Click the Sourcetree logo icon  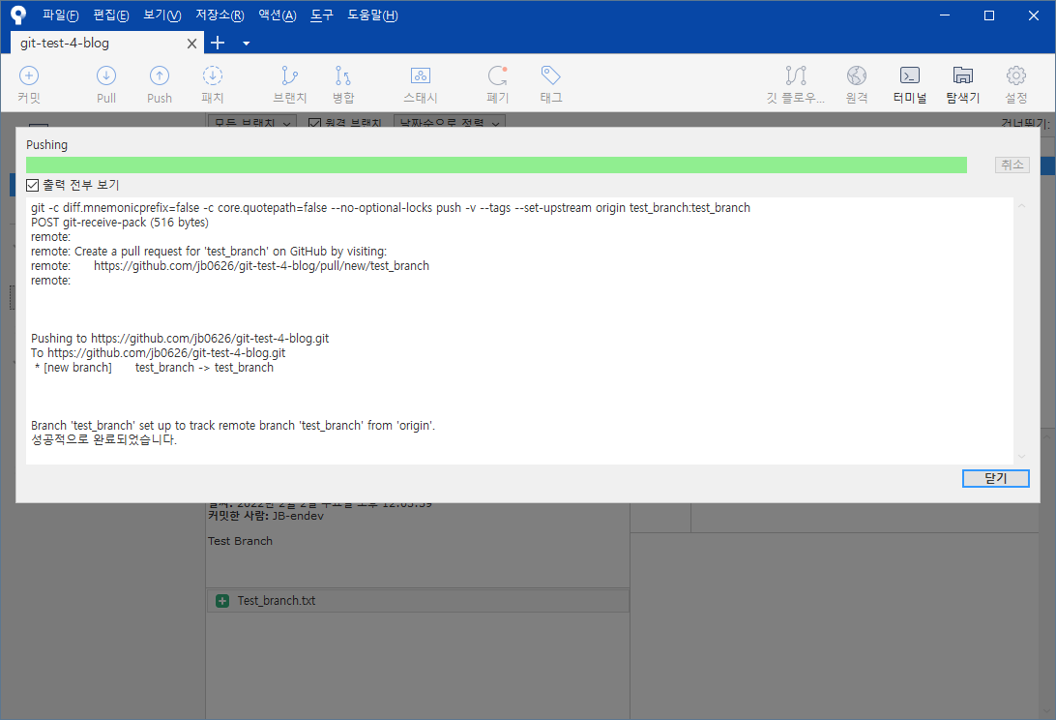(18, 15)
